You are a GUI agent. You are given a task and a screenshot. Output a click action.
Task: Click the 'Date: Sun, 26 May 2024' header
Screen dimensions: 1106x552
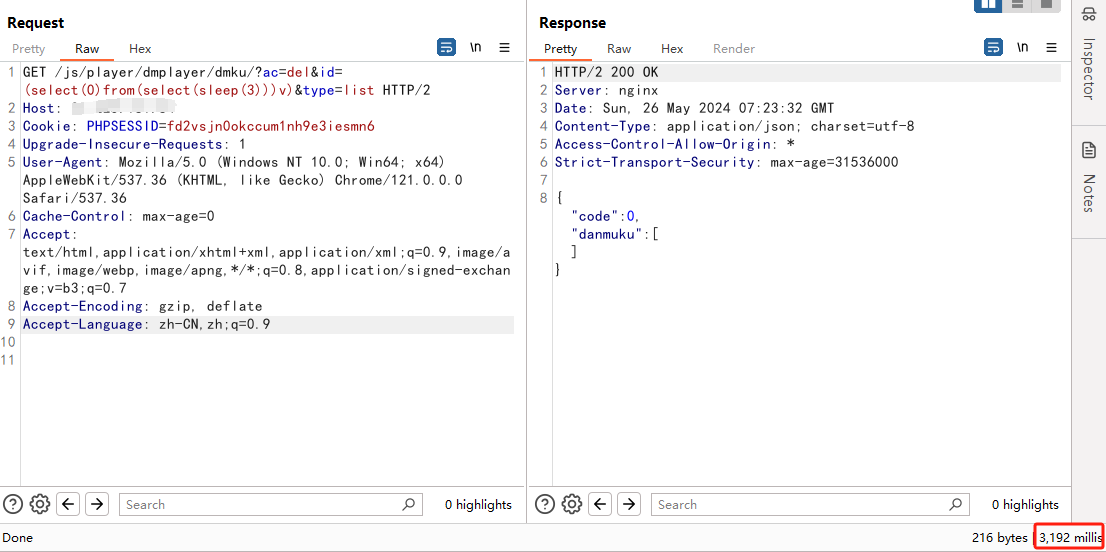tap(695, 108)
